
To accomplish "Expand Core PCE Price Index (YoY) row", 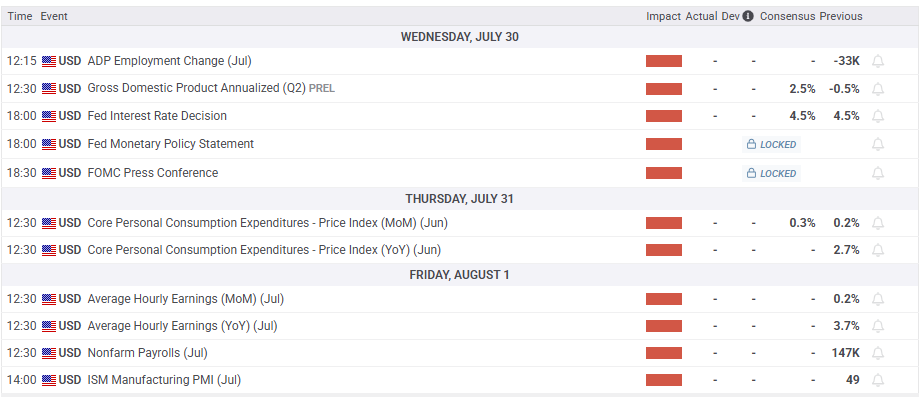I will pyautogui.click(x=460, y=250).
